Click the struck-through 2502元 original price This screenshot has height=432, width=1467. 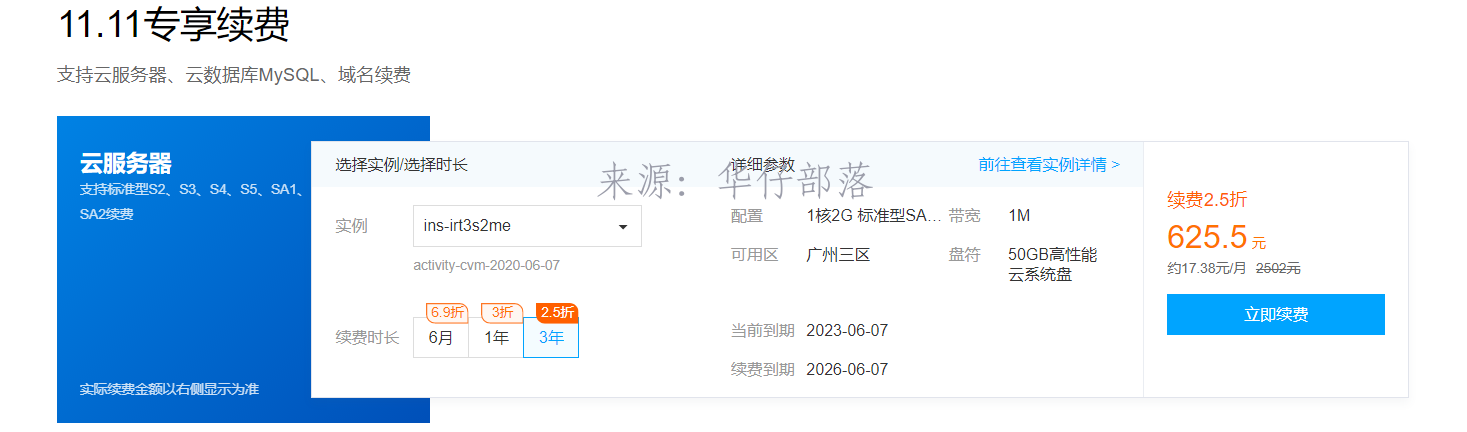click(x=1278, y=269)
